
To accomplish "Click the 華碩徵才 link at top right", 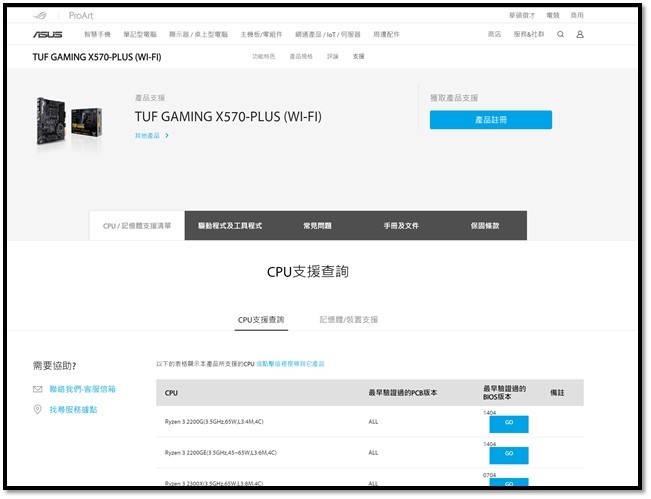I will click(x=522, y=15).
